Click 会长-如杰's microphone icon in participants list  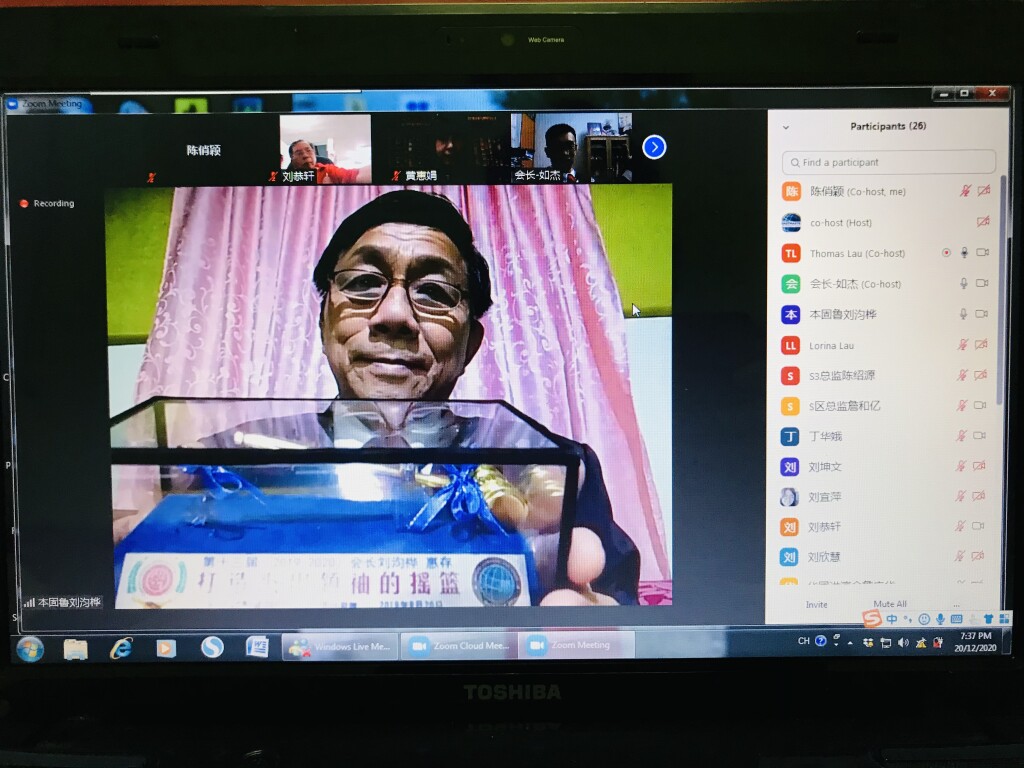pos(964,284)
